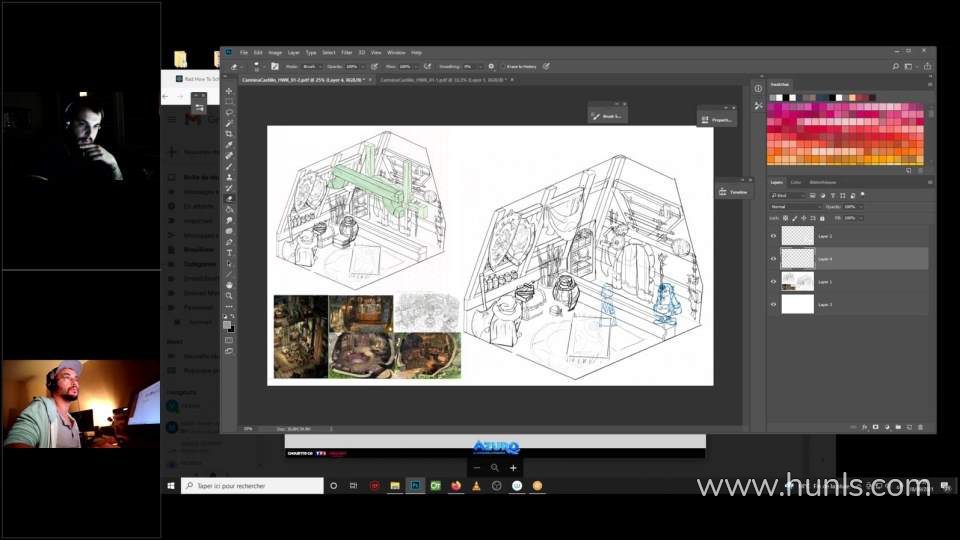This screenshot has width=960, height=540.
Task: Open Firefox from the taskbar
Action: [456, 486]
